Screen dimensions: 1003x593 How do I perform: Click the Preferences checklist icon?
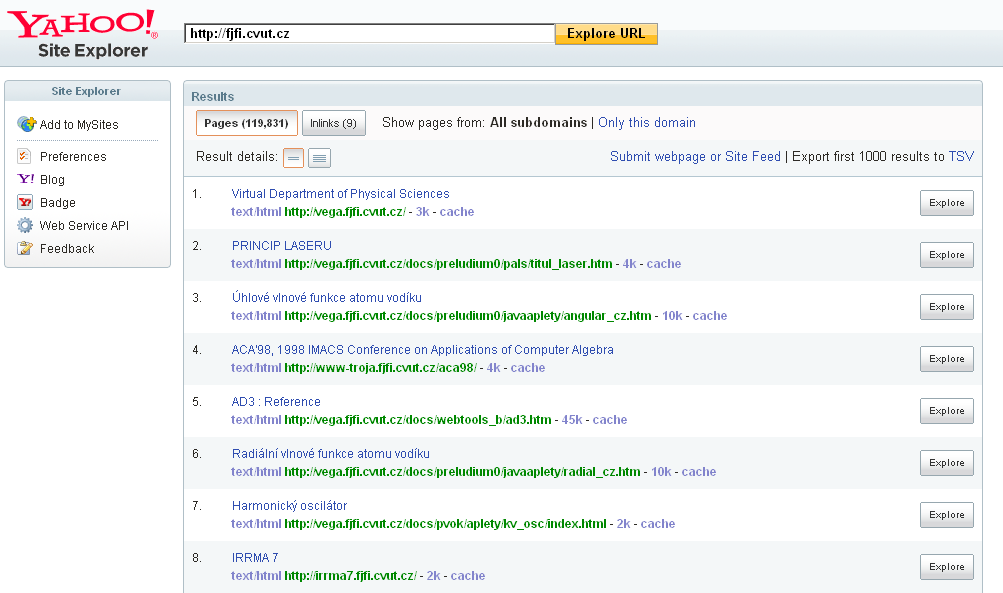tap(24, 156)
